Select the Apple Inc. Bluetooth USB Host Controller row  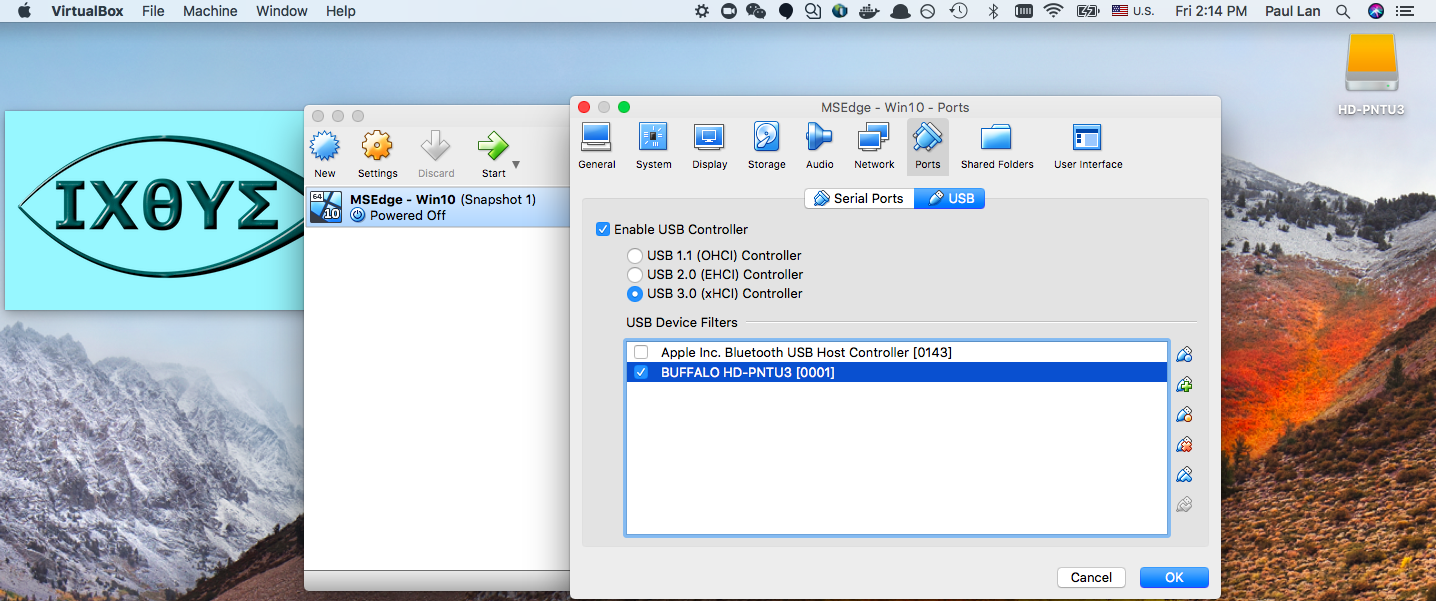897,352
